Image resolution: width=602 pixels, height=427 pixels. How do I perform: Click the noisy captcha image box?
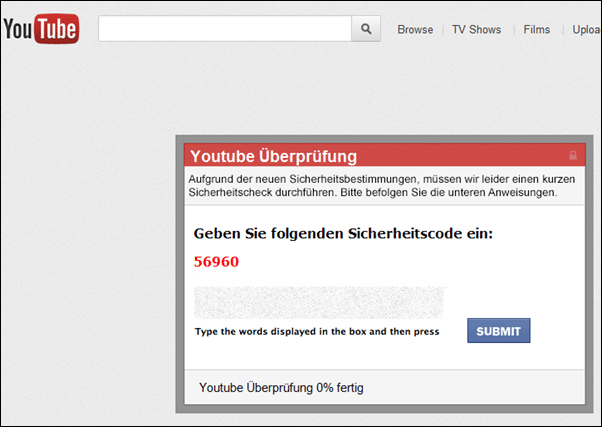(x=320, y=303)
